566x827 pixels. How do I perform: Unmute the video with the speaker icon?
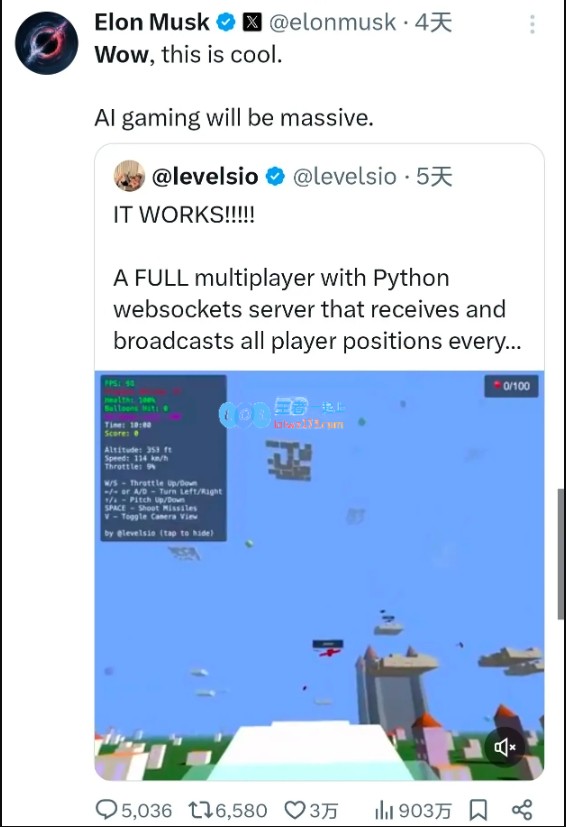click(x=504, y=747)
